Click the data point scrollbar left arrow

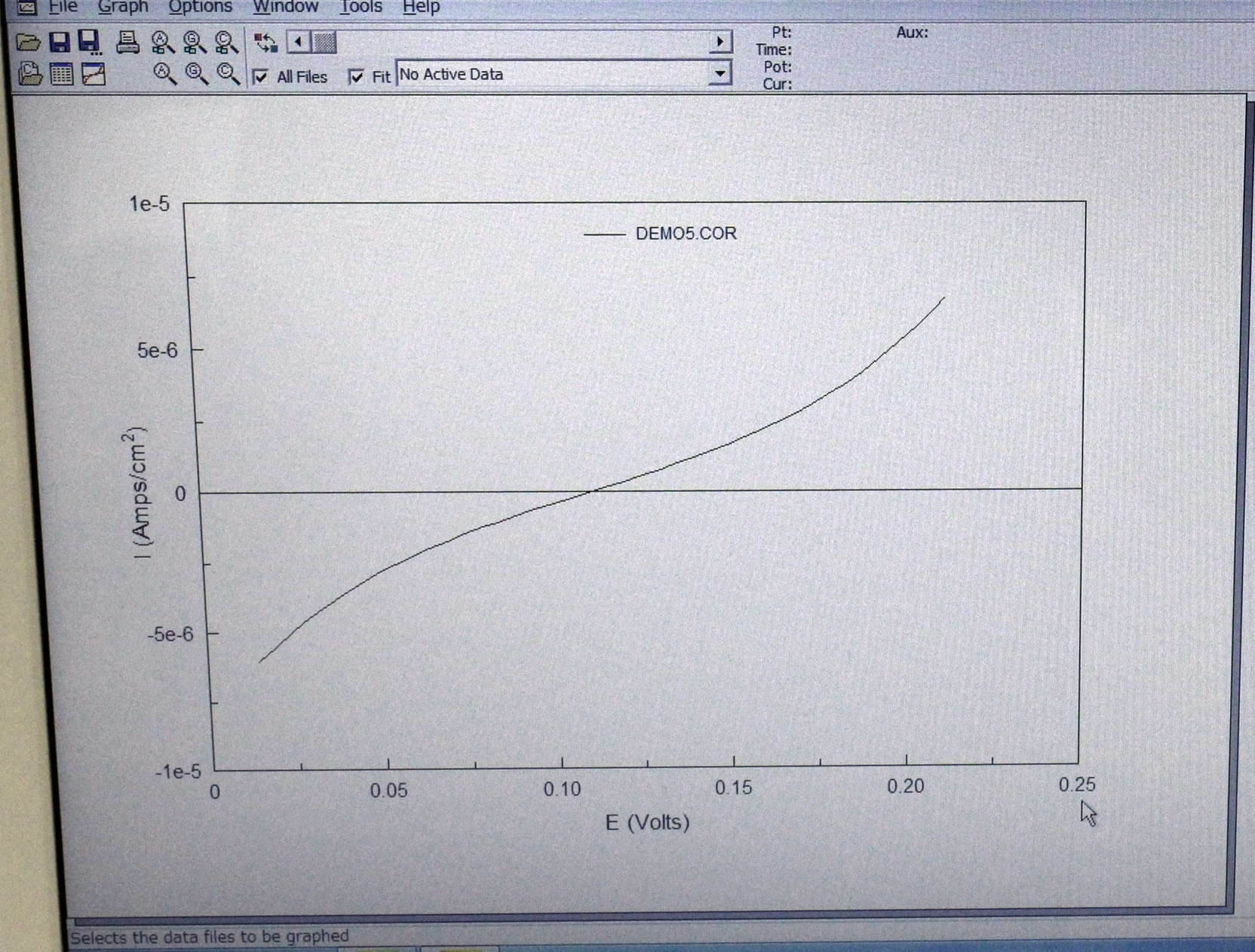(299, 42)
